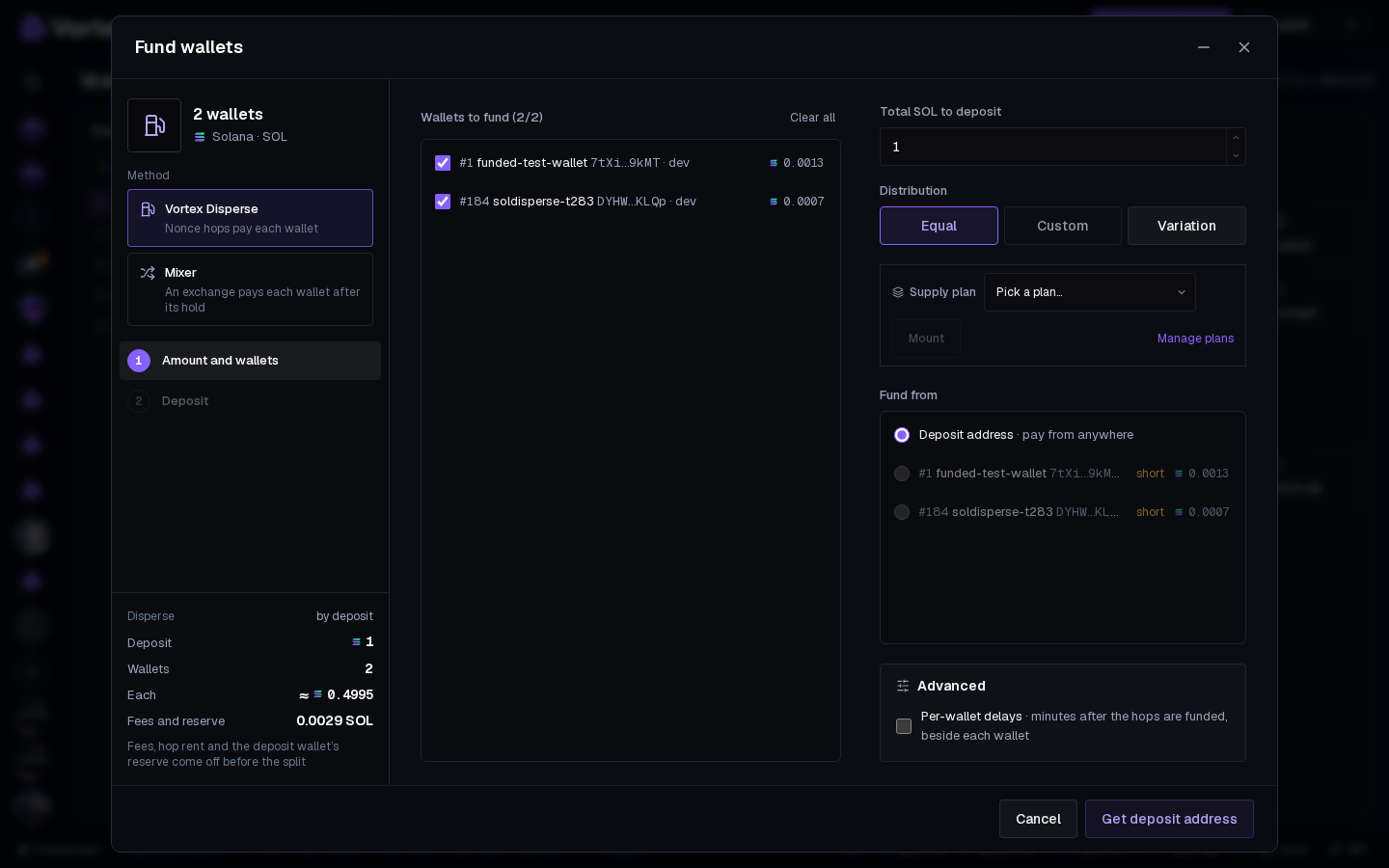Enable the Per-wallet delays checkbox

coord(904,726)
